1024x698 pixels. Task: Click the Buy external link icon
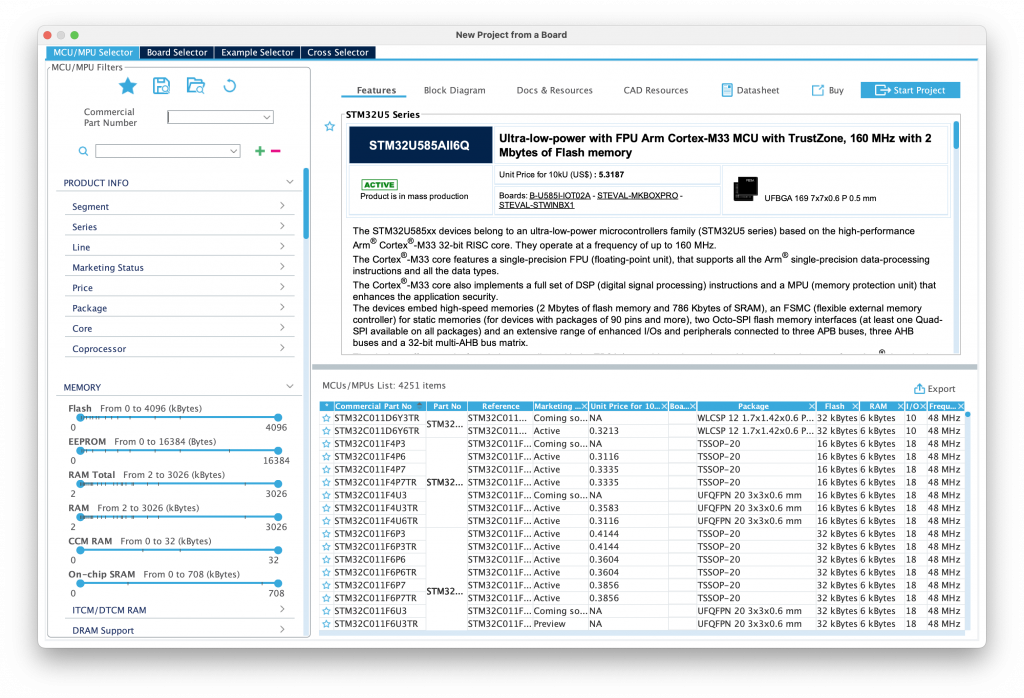click(x=818, y=90)
